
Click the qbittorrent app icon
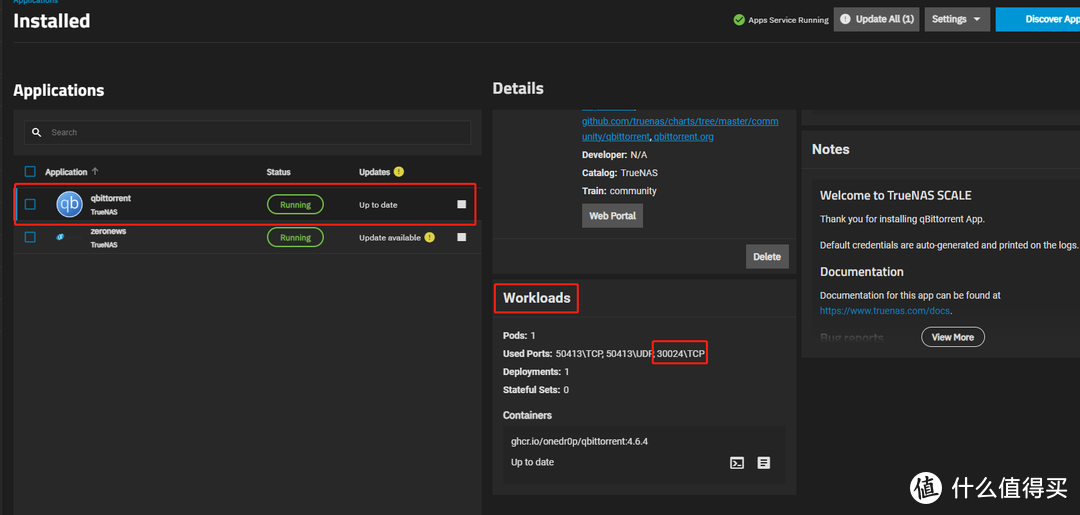[x=69, y=204]
